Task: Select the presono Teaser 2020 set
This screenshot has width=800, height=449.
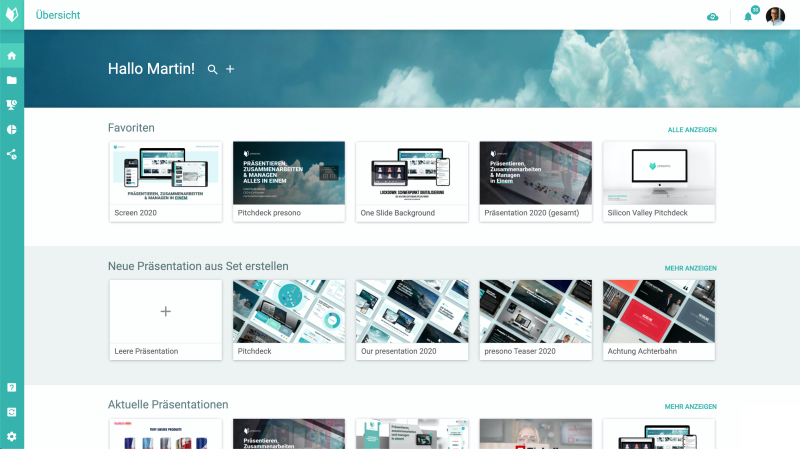Action: point(536,320)
